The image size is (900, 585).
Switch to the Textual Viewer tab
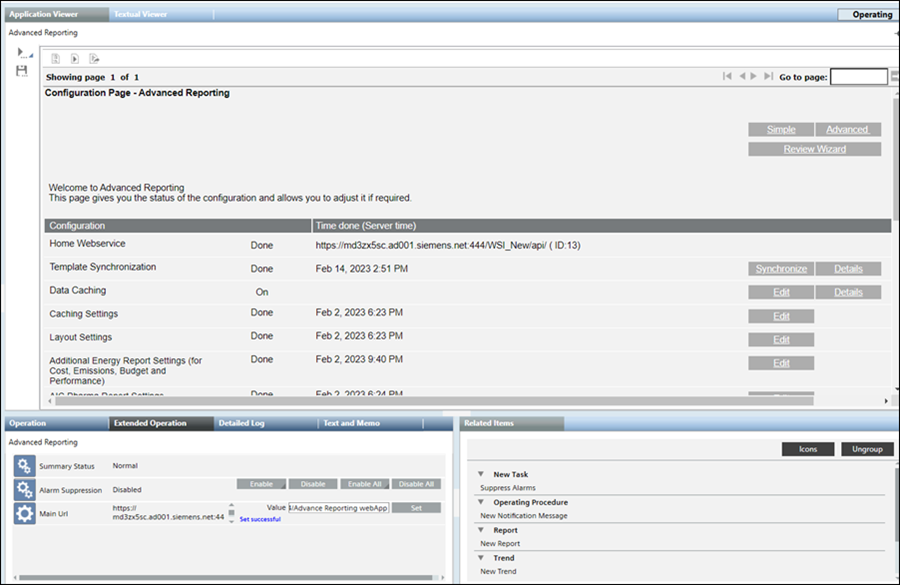tap(141, 15)
